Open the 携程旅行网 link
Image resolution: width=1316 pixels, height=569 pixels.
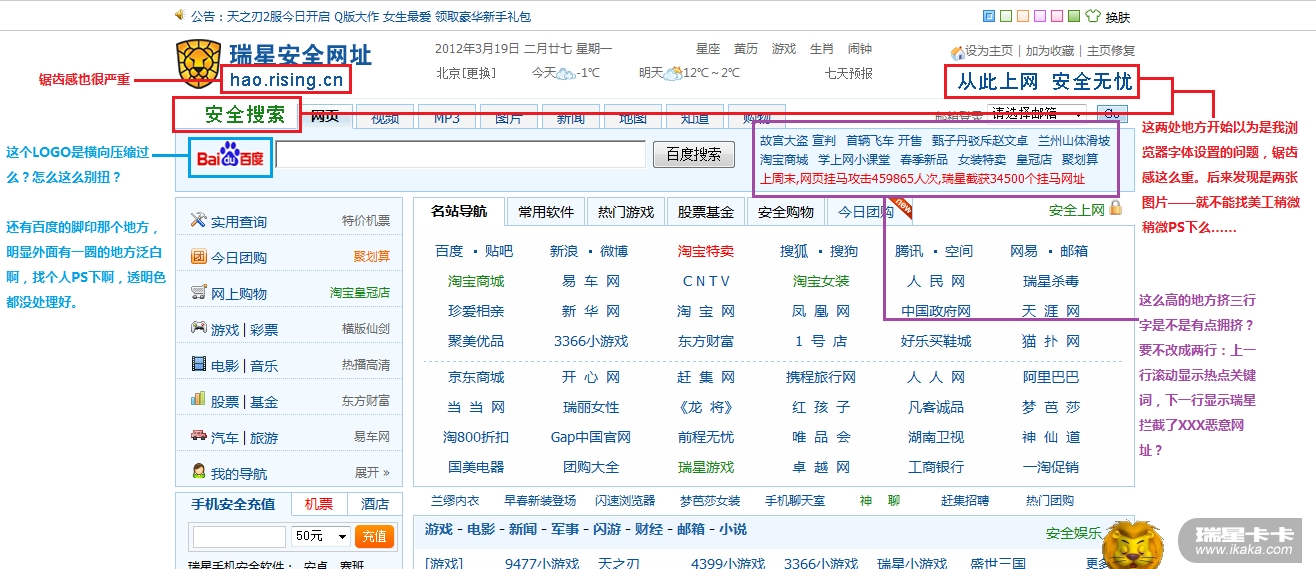(821, 377)
